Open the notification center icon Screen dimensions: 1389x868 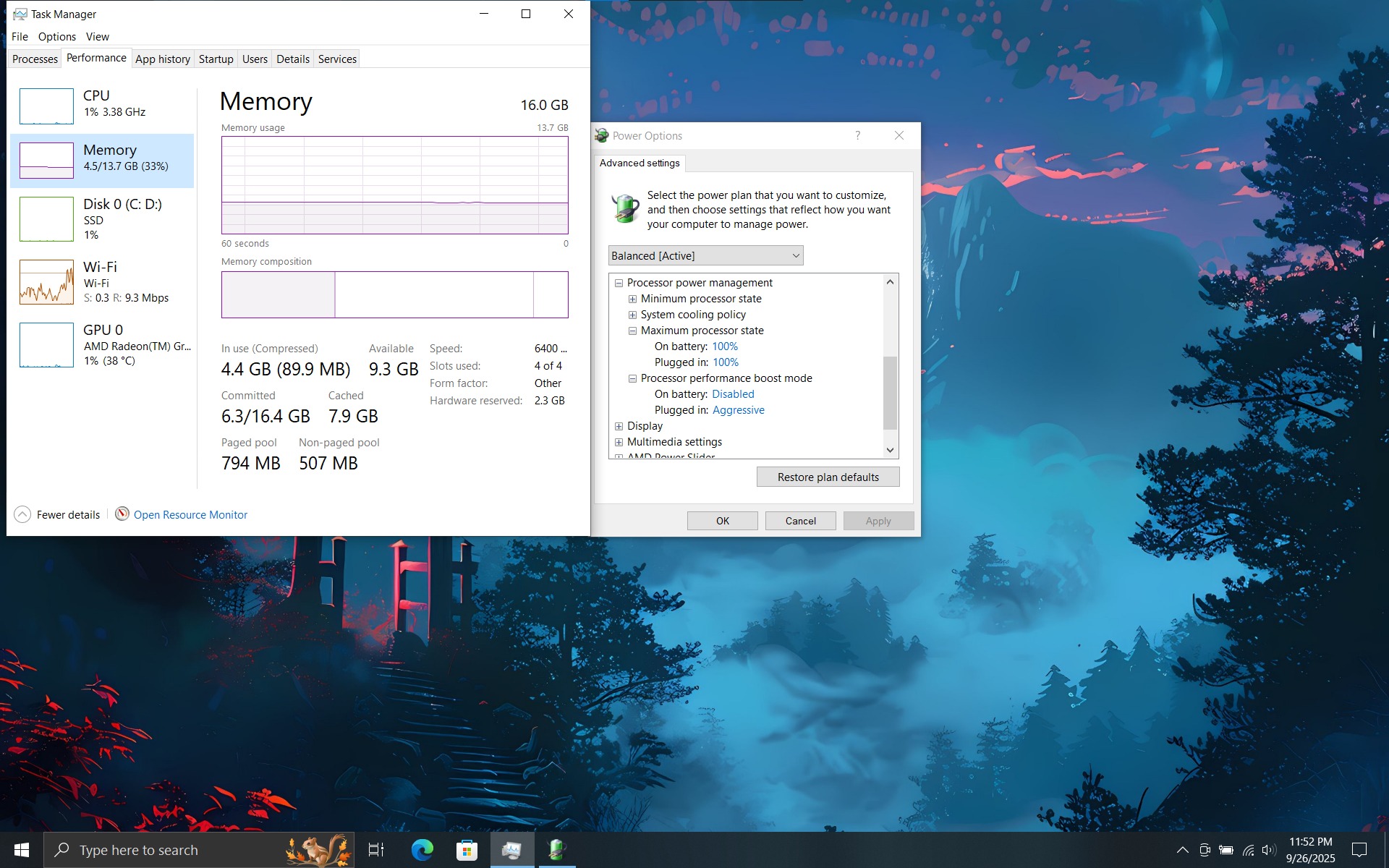(x=1359, y=850)
